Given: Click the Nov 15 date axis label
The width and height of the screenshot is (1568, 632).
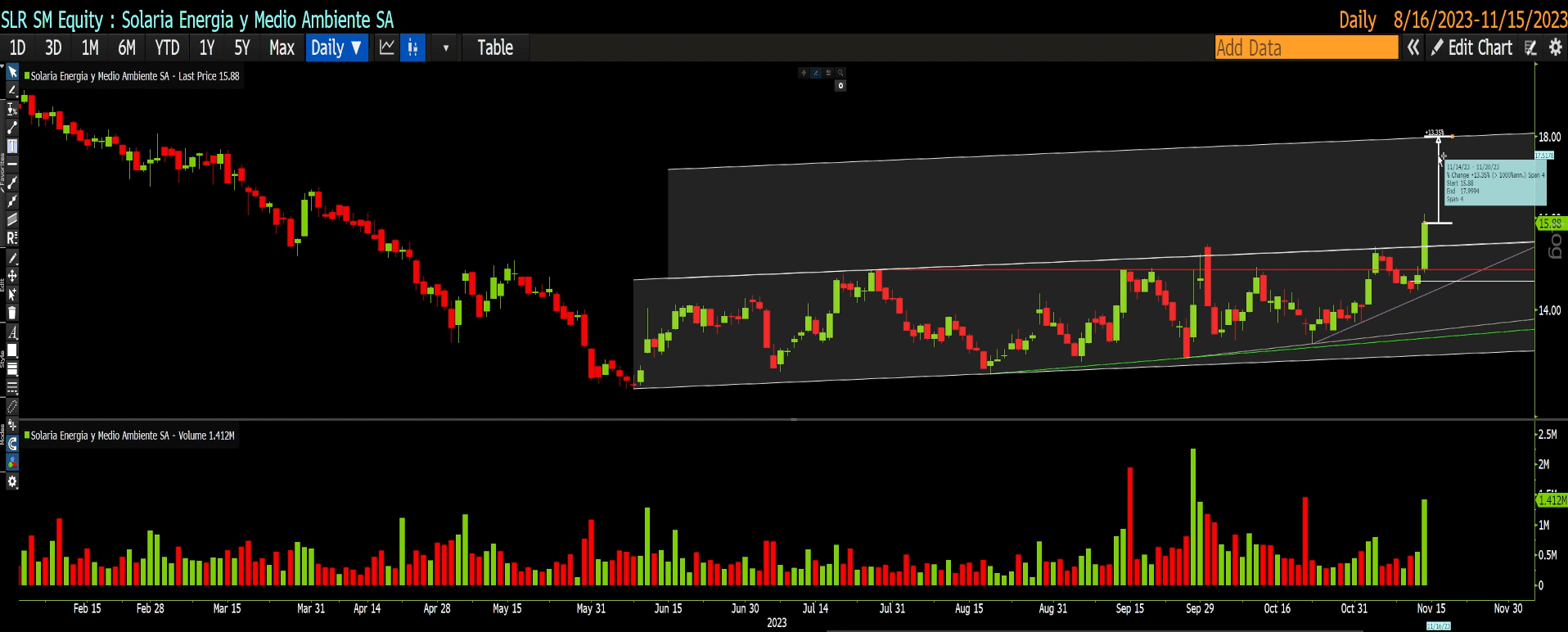Looking at the screenshot, I should coord(1431,608).
